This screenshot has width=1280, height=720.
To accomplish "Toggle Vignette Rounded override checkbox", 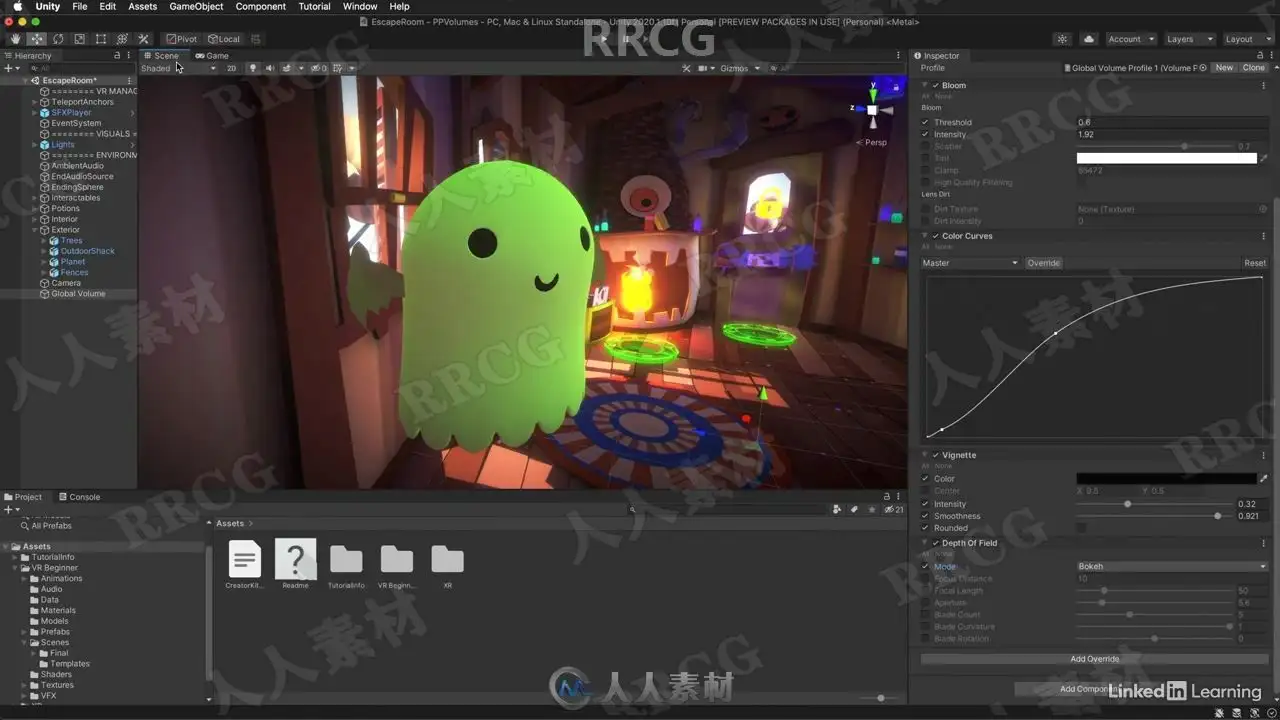I will click(925, 529).
